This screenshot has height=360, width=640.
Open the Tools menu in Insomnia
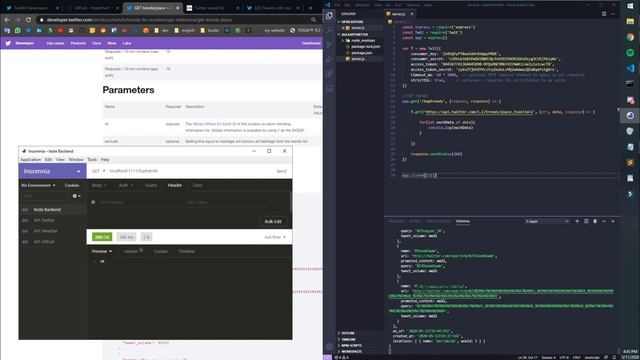point(92,160)
